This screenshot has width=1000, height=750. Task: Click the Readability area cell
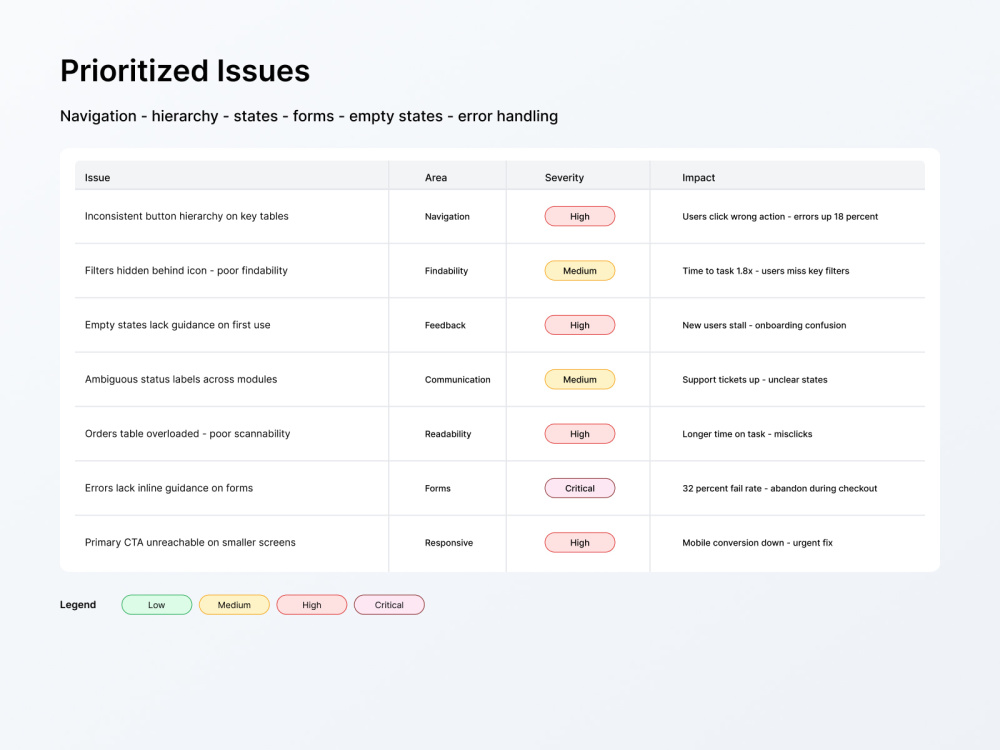click(x=448, y=434)
